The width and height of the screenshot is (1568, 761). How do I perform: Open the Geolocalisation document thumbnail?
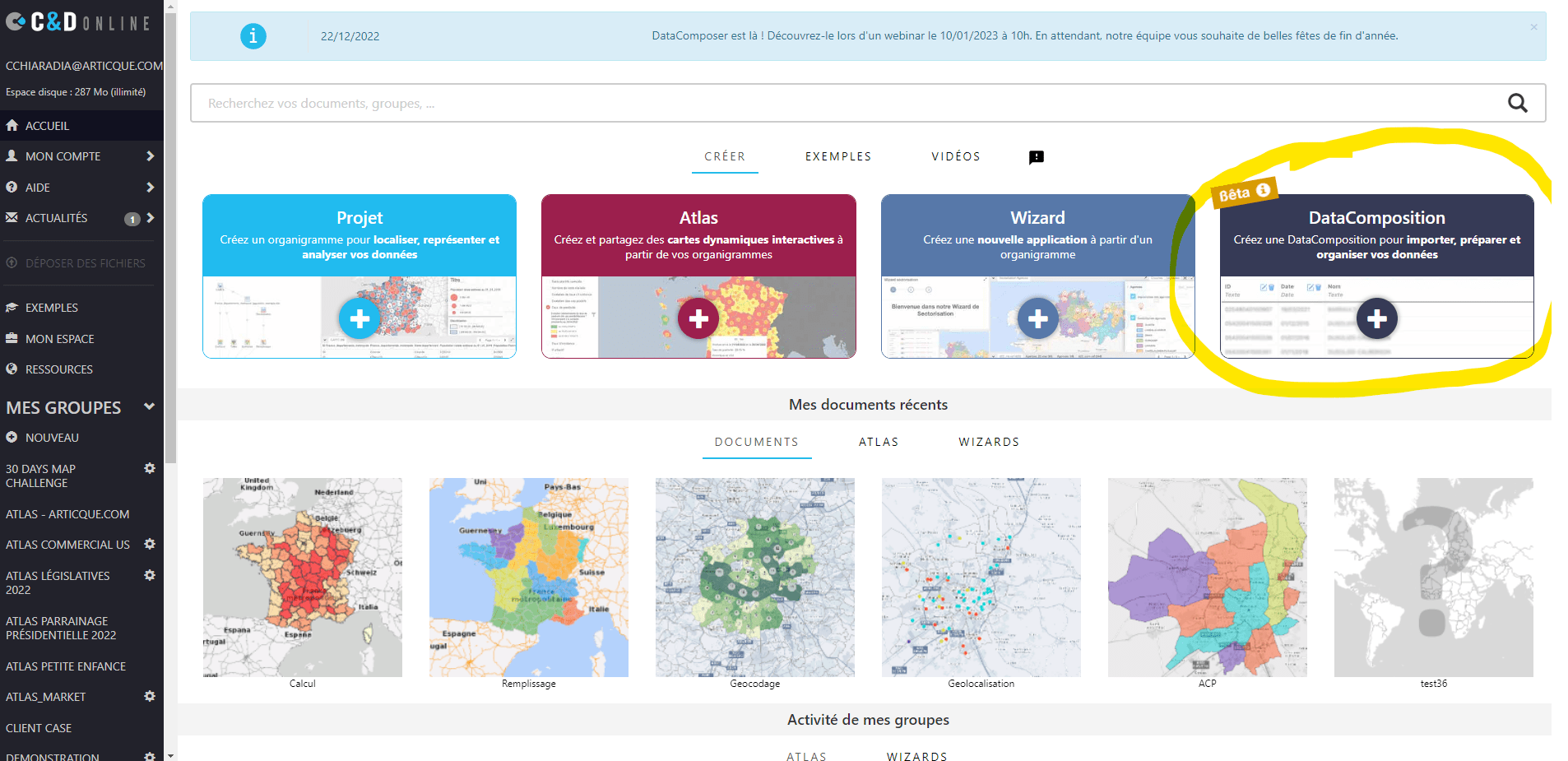click(x=981, y=578)
